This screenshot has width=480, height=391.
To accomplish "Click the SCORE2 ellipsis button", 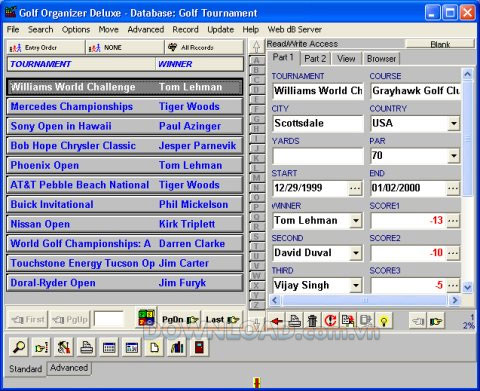I will pyautogui.click(x=453, y=253).
